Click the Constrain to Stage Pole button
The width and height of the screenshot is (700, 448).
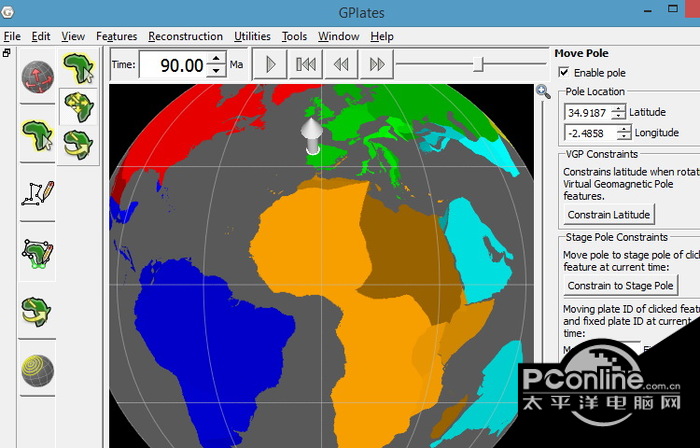pyautogui.click(x=621, y=286)
